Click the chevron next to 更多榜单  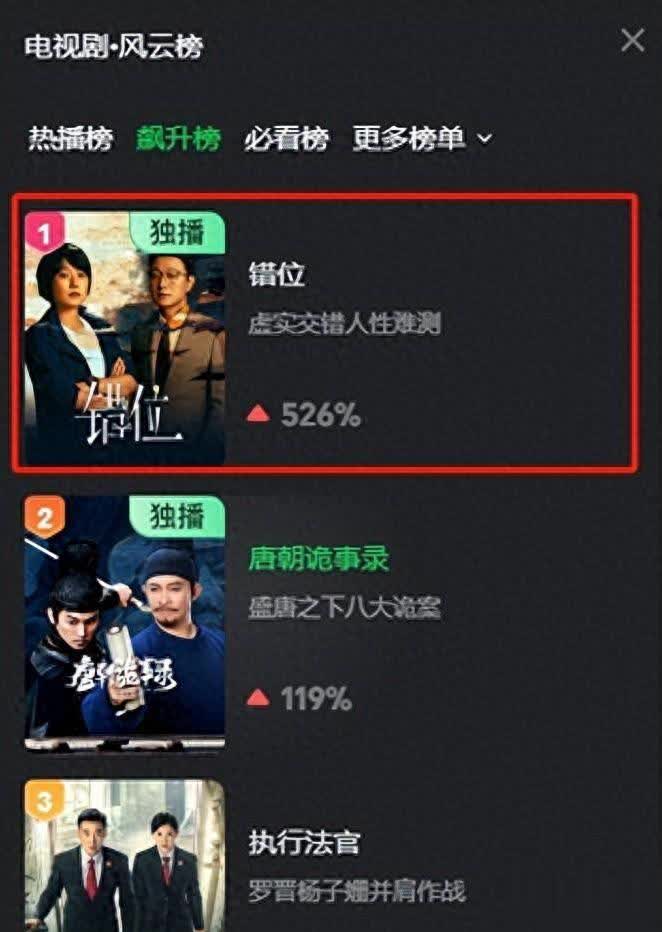click(485, 139)
